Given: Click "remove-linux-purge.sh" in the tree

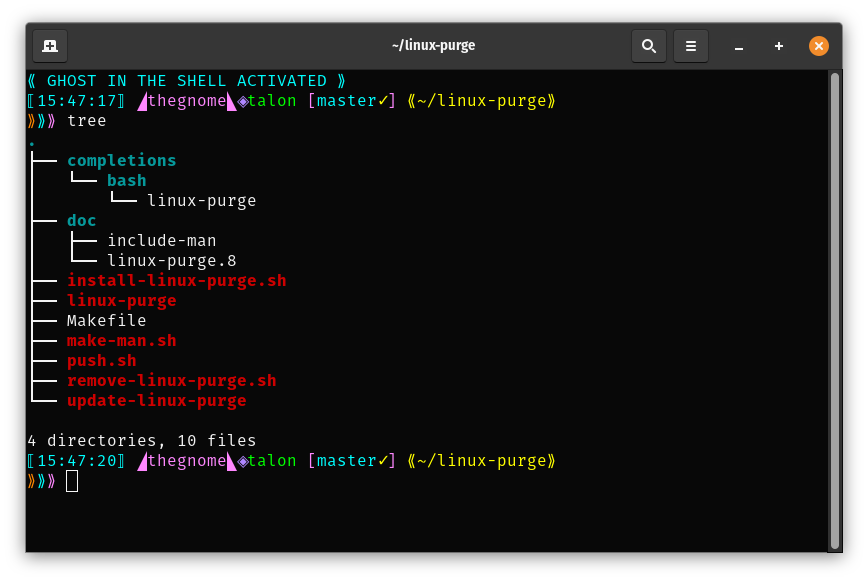Looking at the screenshot, I should (172, 381).
